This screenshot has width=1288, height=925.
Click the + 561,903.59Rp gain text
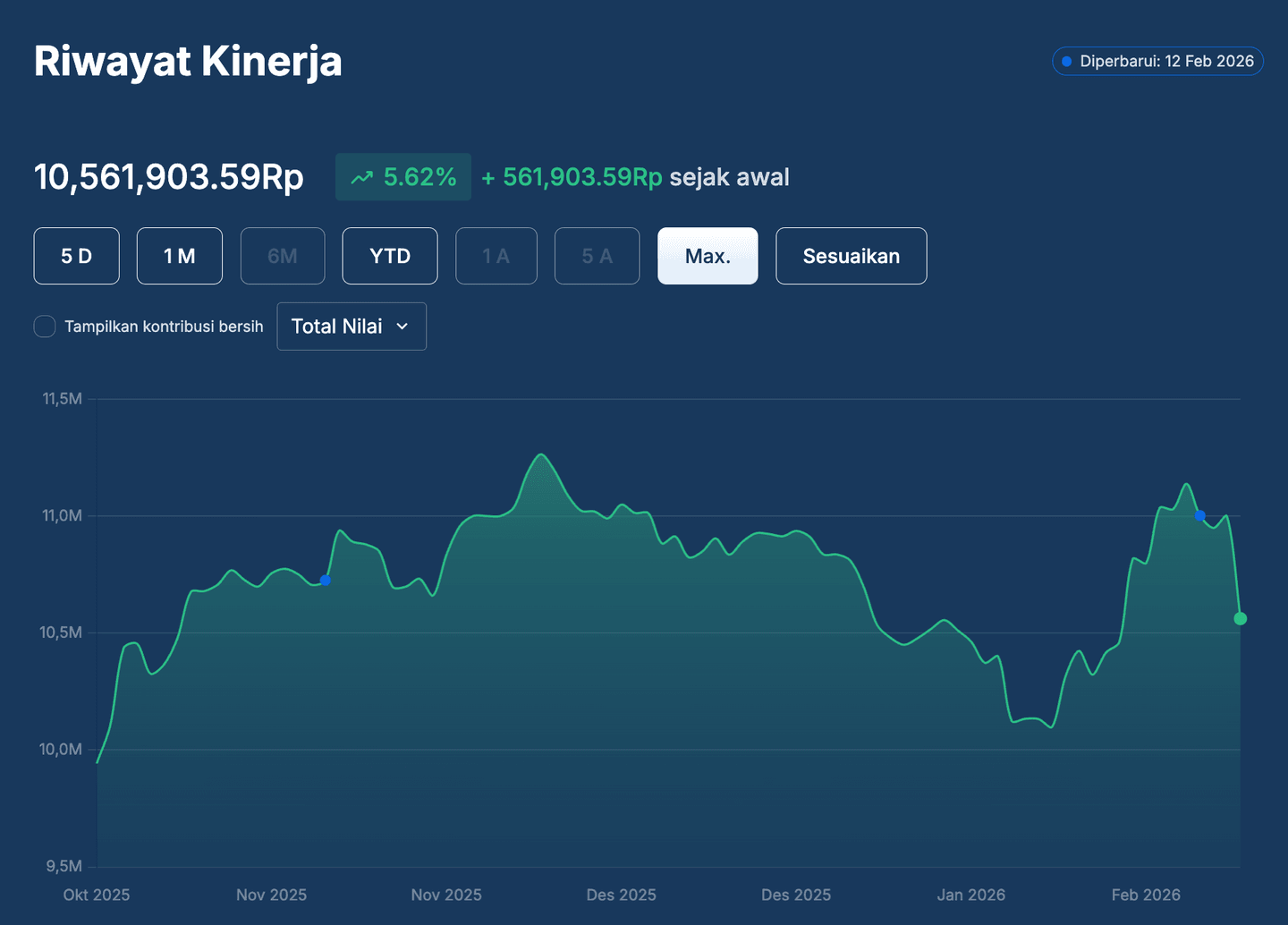coord(572,177)
